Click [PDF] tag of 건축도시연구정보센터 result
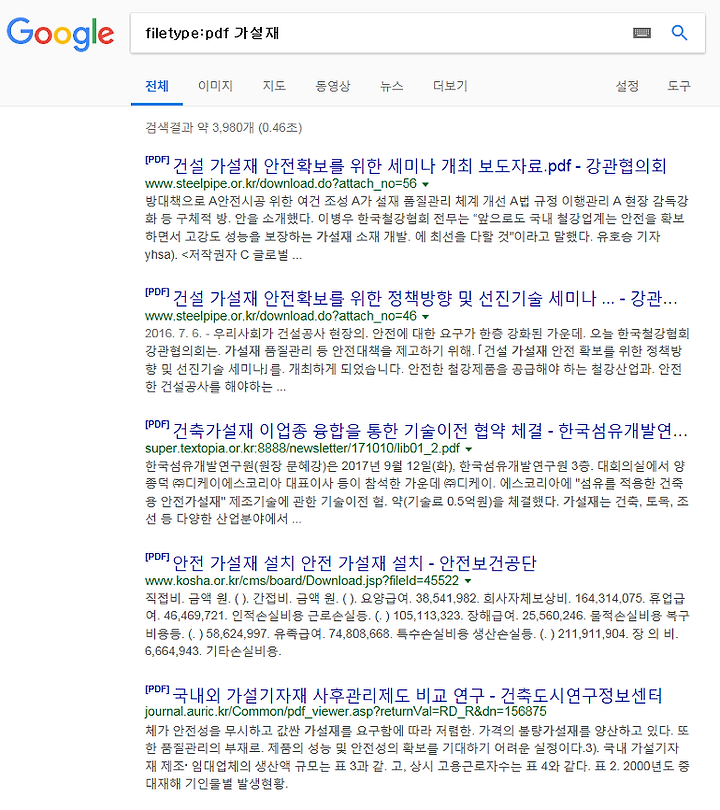 click(x=157, y=689)
